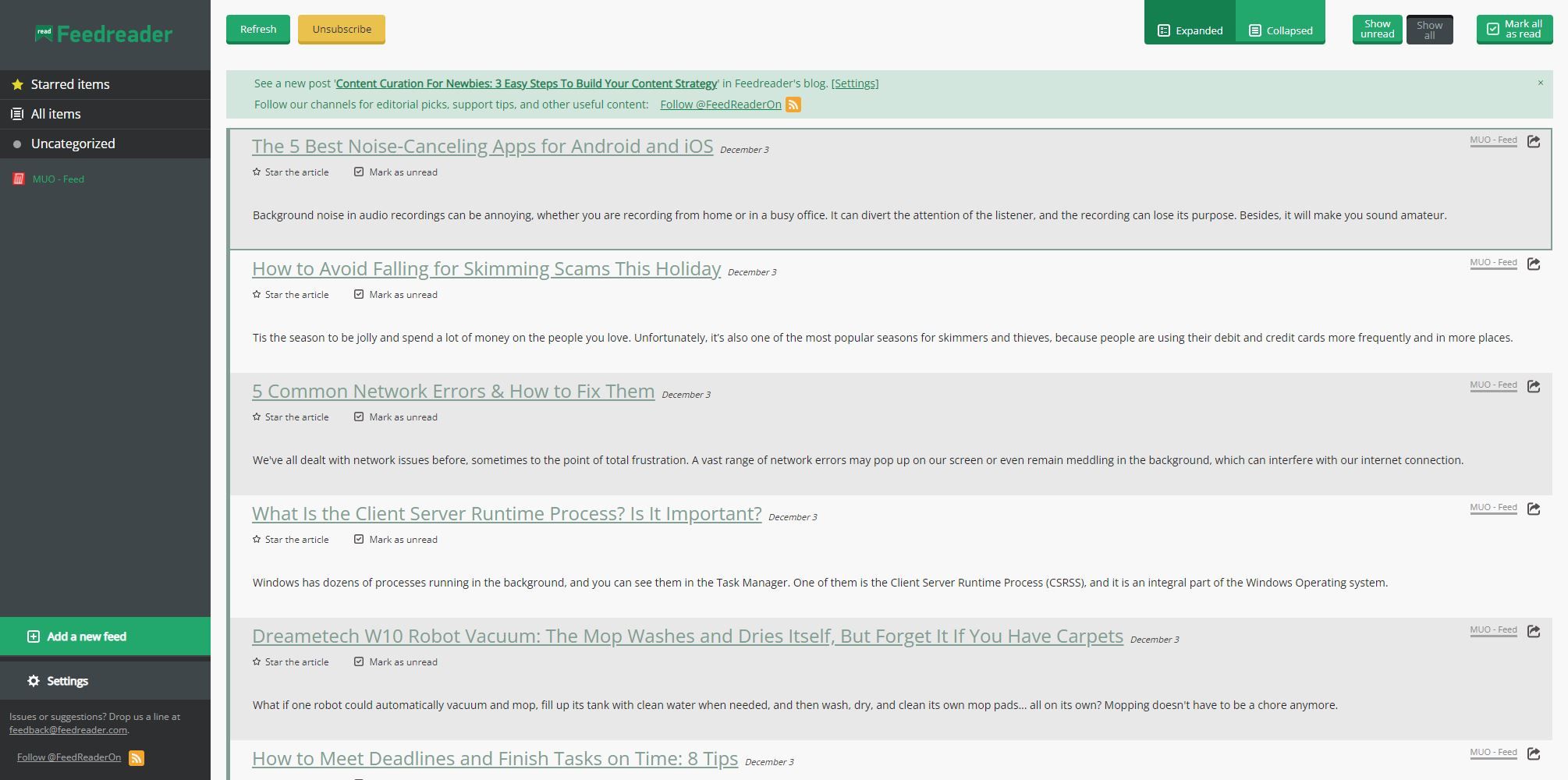
Task: Select the Expanded view tab
Action: click(x=1190, y=30)
